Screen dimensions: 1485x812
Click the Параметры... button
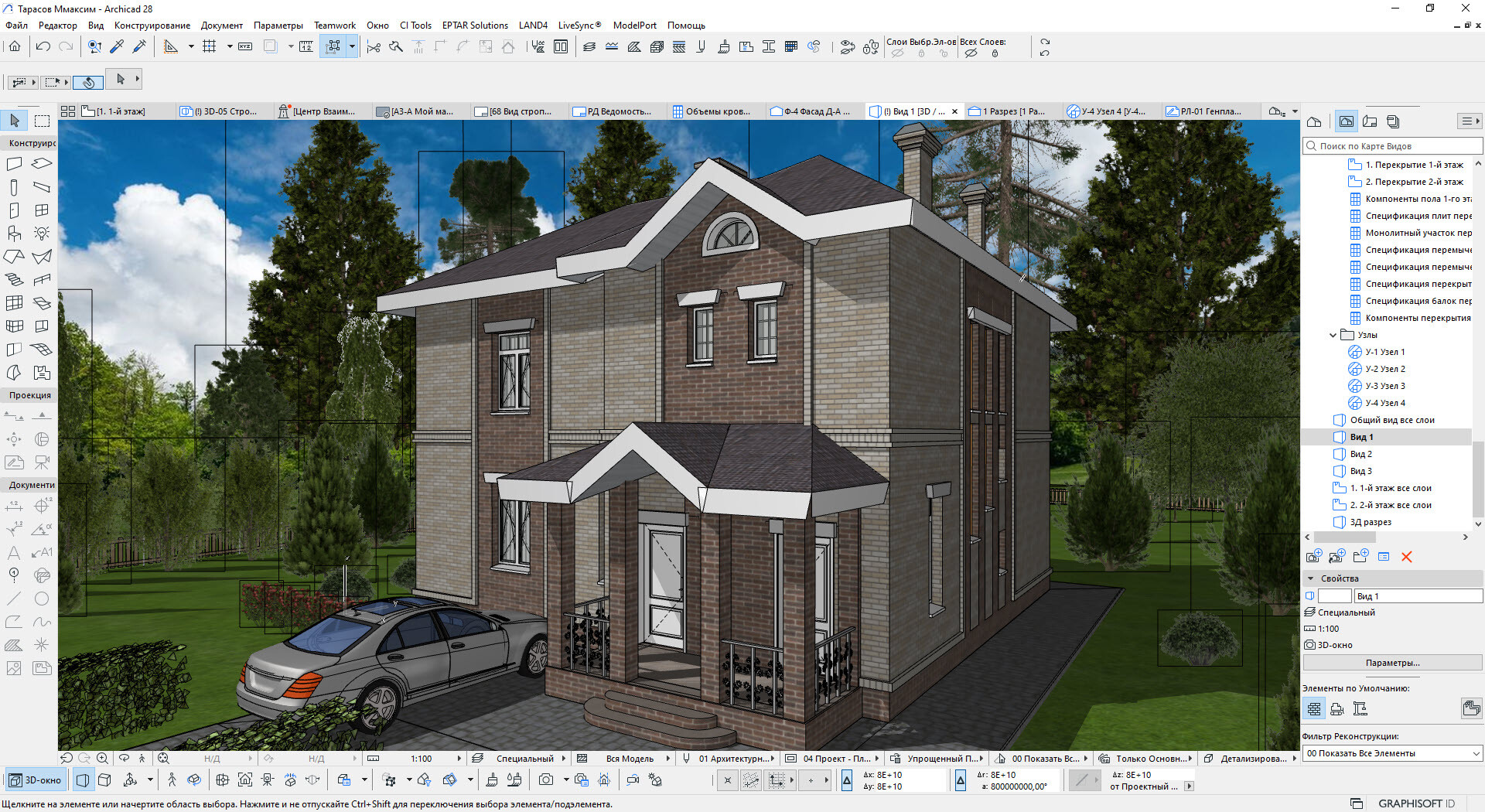(x=1392, y=663)
